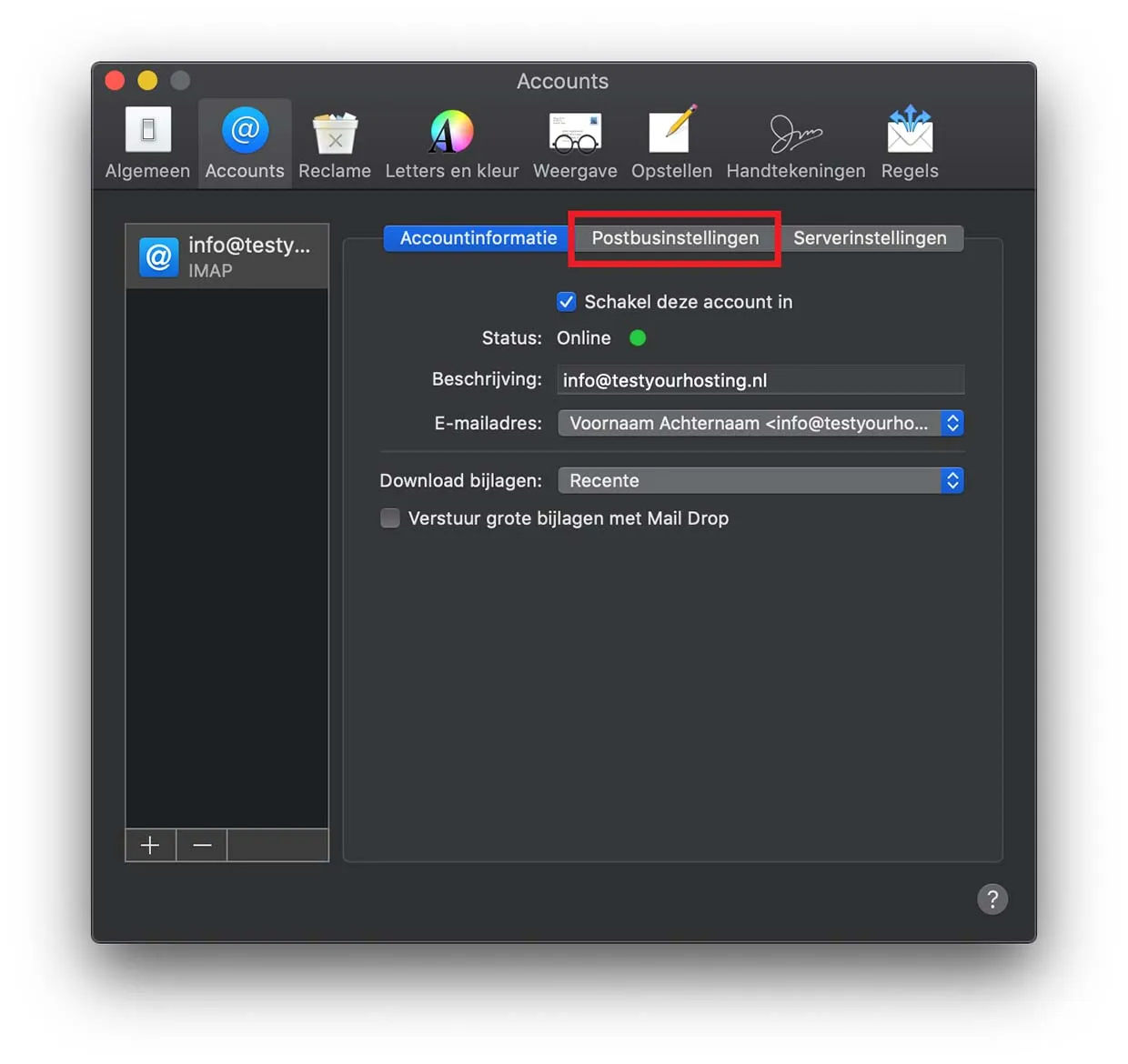Click the Beschrijving text field
Viewport: 1128px width, 1064px height.
click(x=760, y=380)
